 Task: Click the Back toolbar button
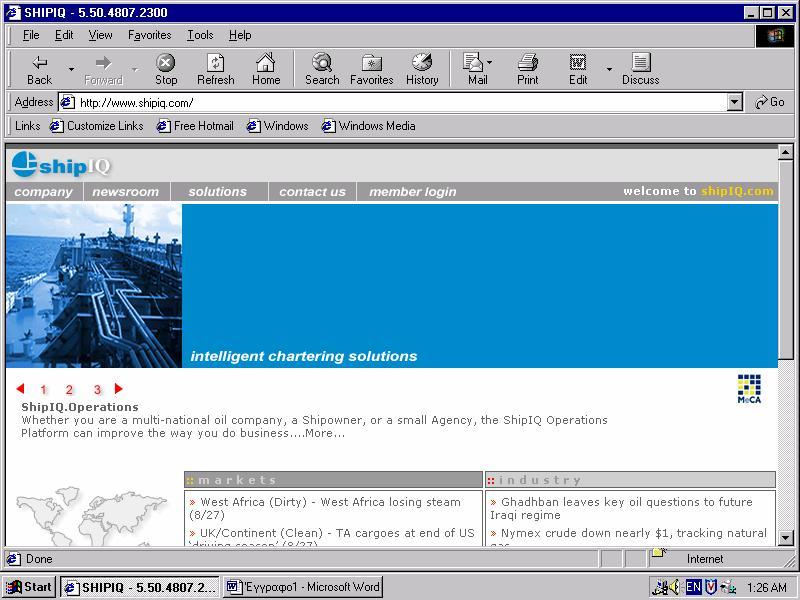click(39, 69)
